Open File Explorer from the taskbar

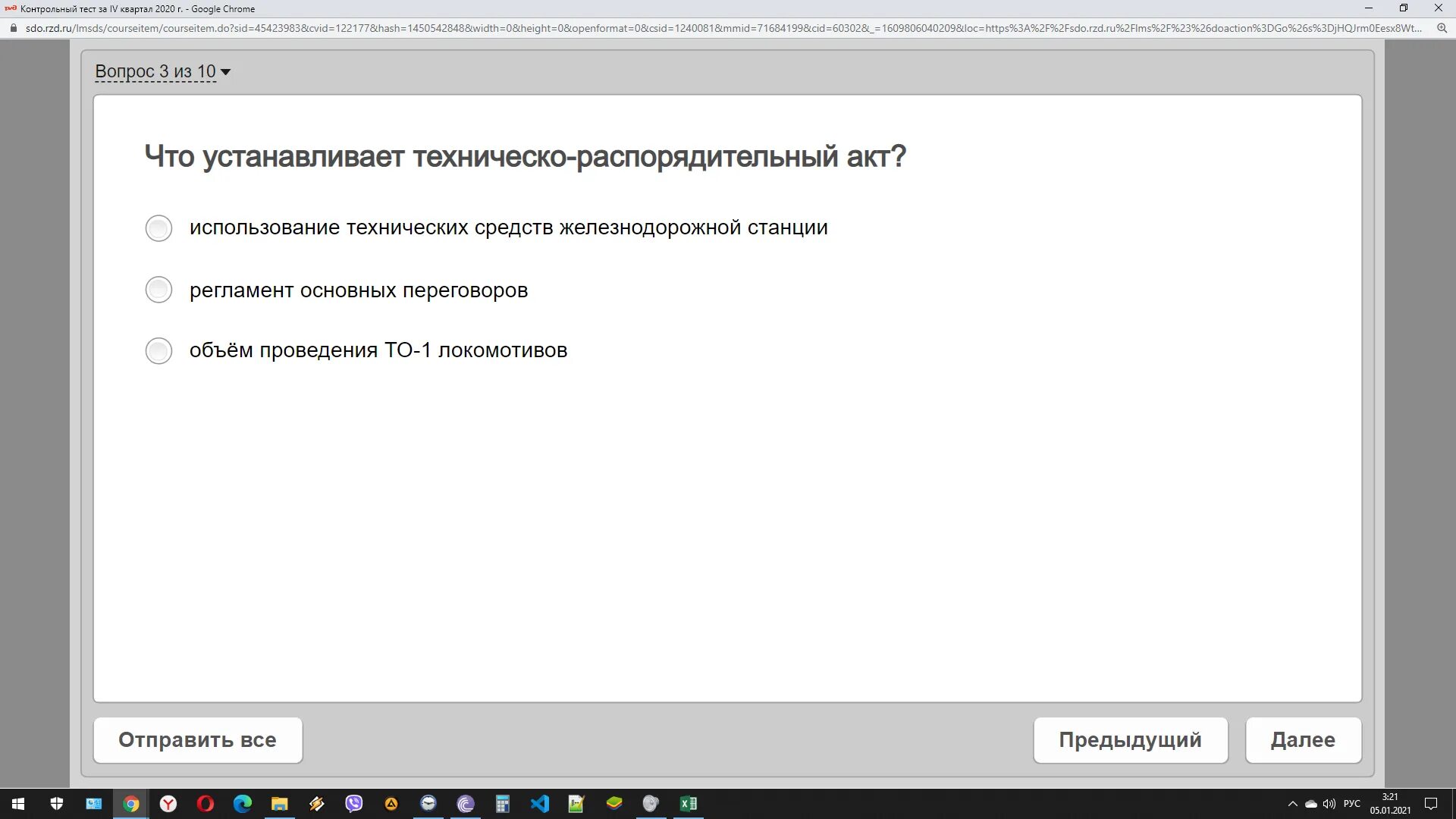coord(280,804)
